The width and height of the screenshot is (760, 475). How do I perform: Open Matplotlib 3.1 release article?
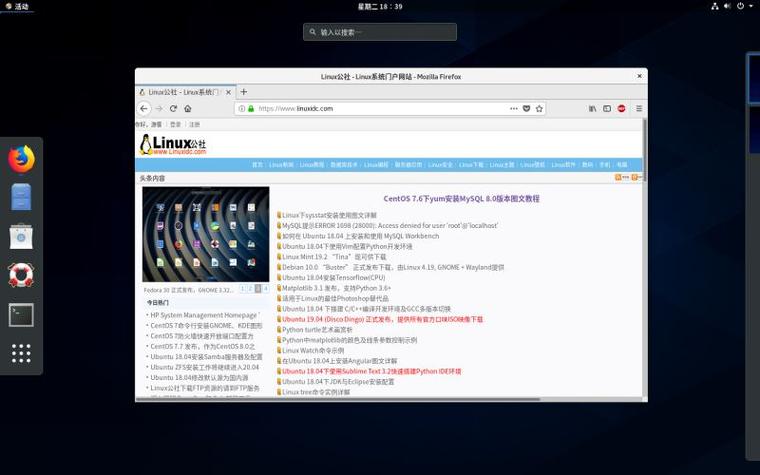pyautogui.click(x=336, y=288)
